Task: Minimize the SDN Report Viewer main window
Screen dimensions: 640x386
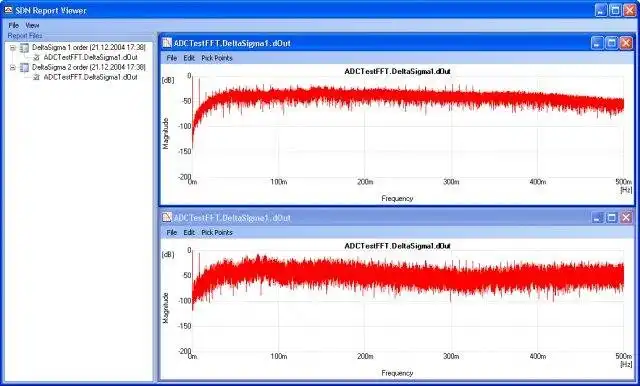Action: (x=601, y=10)
